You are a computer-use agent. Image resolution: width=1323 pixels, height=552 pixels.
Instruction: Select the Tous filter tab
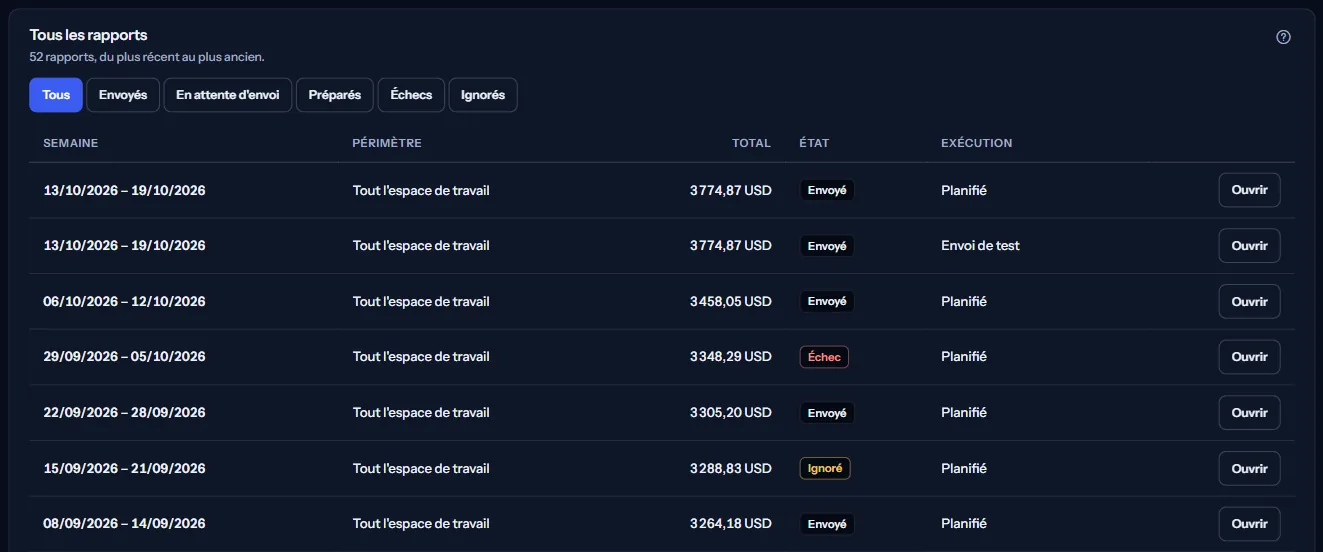click(x=56, y=95)
